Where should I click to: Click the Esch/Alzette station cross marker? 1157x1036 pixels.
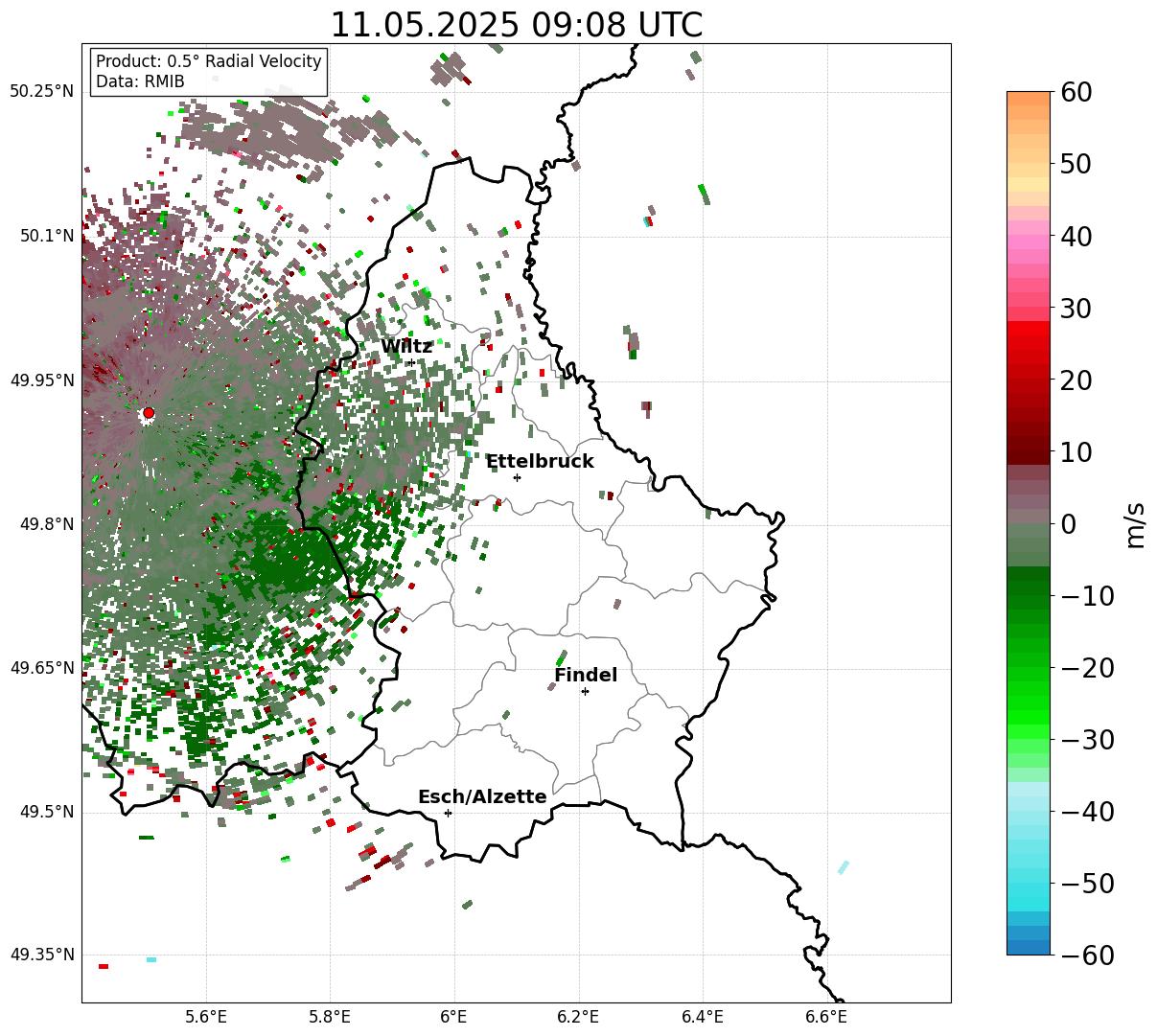(x=448, y=813)
